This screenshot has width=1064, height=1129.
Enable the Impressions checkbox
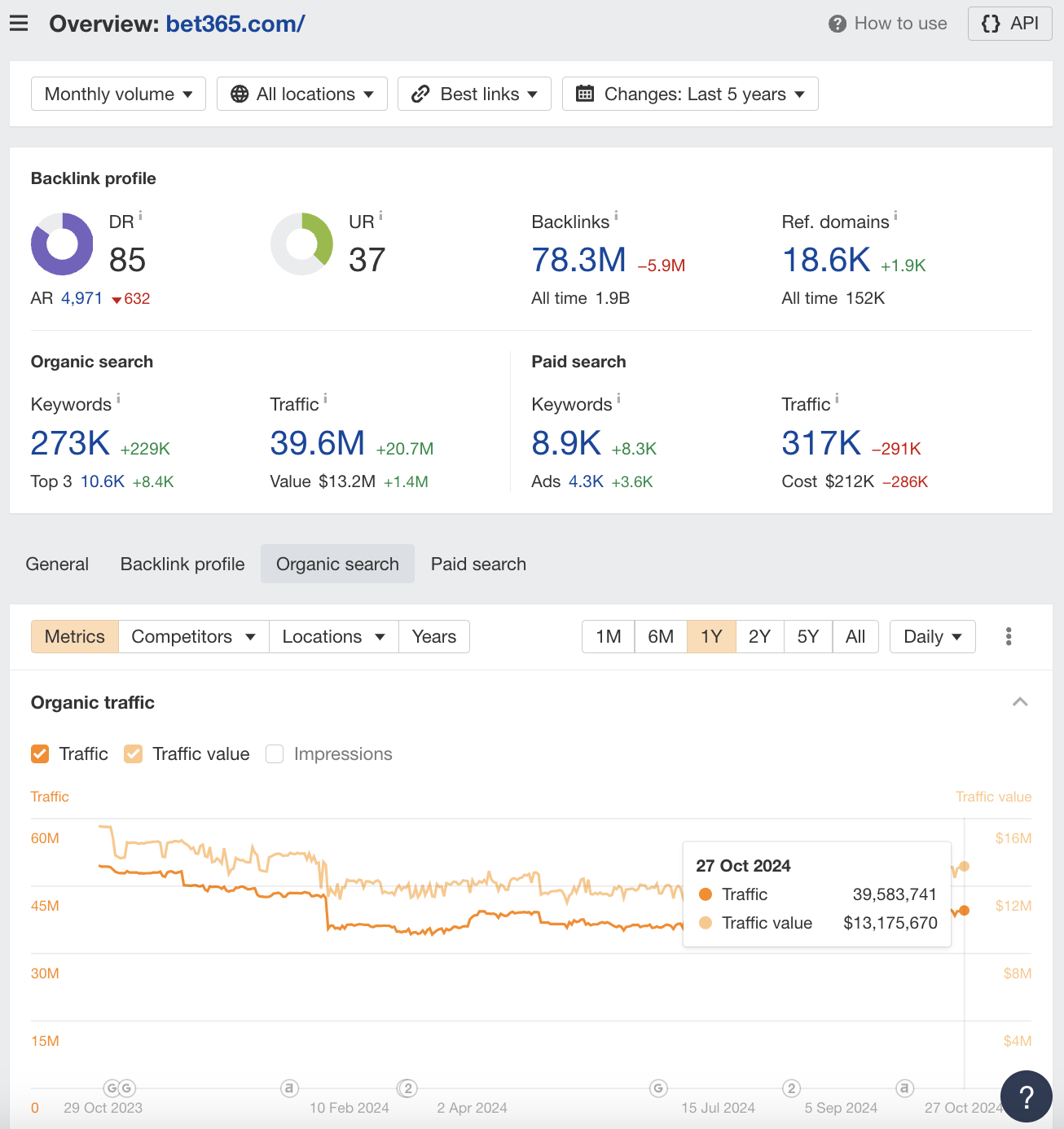pyautogui.click(x=275, y=754)
